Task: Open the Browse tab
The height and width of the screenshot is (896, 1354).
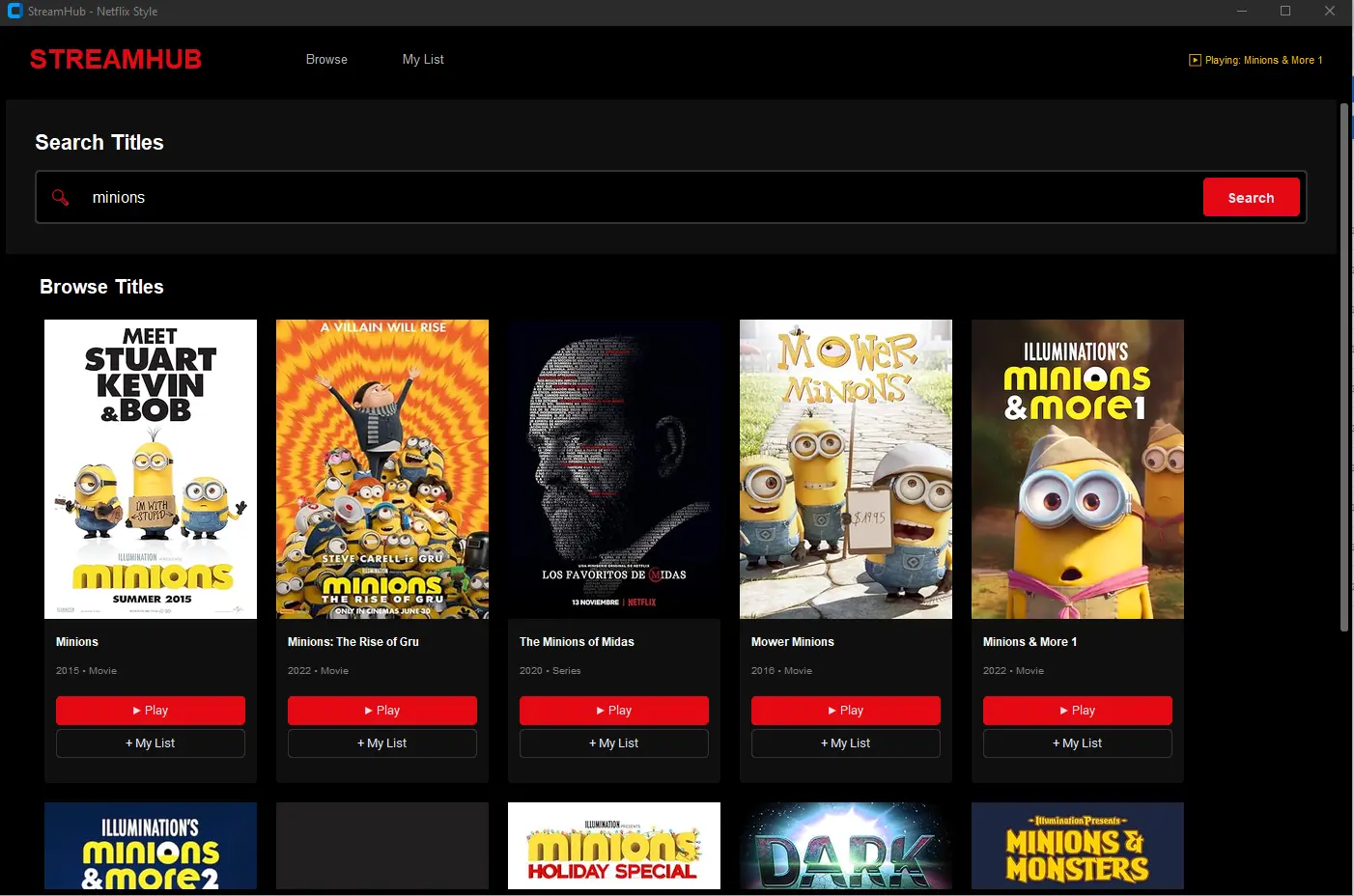Action: tap(326, 60)
